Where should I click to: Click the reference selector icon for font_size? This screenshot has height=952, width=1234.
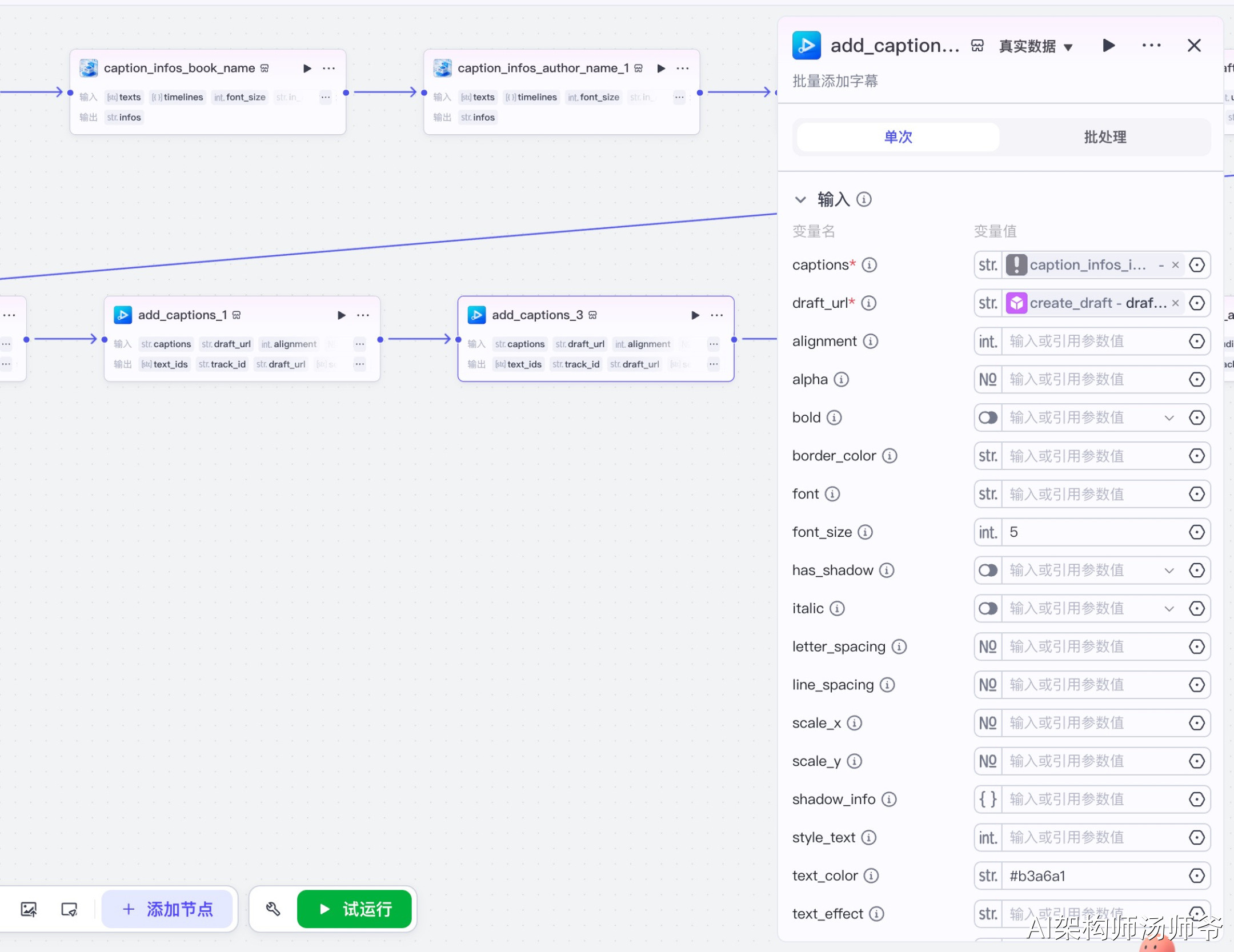pyautogui.click(x=1196, y=532)
